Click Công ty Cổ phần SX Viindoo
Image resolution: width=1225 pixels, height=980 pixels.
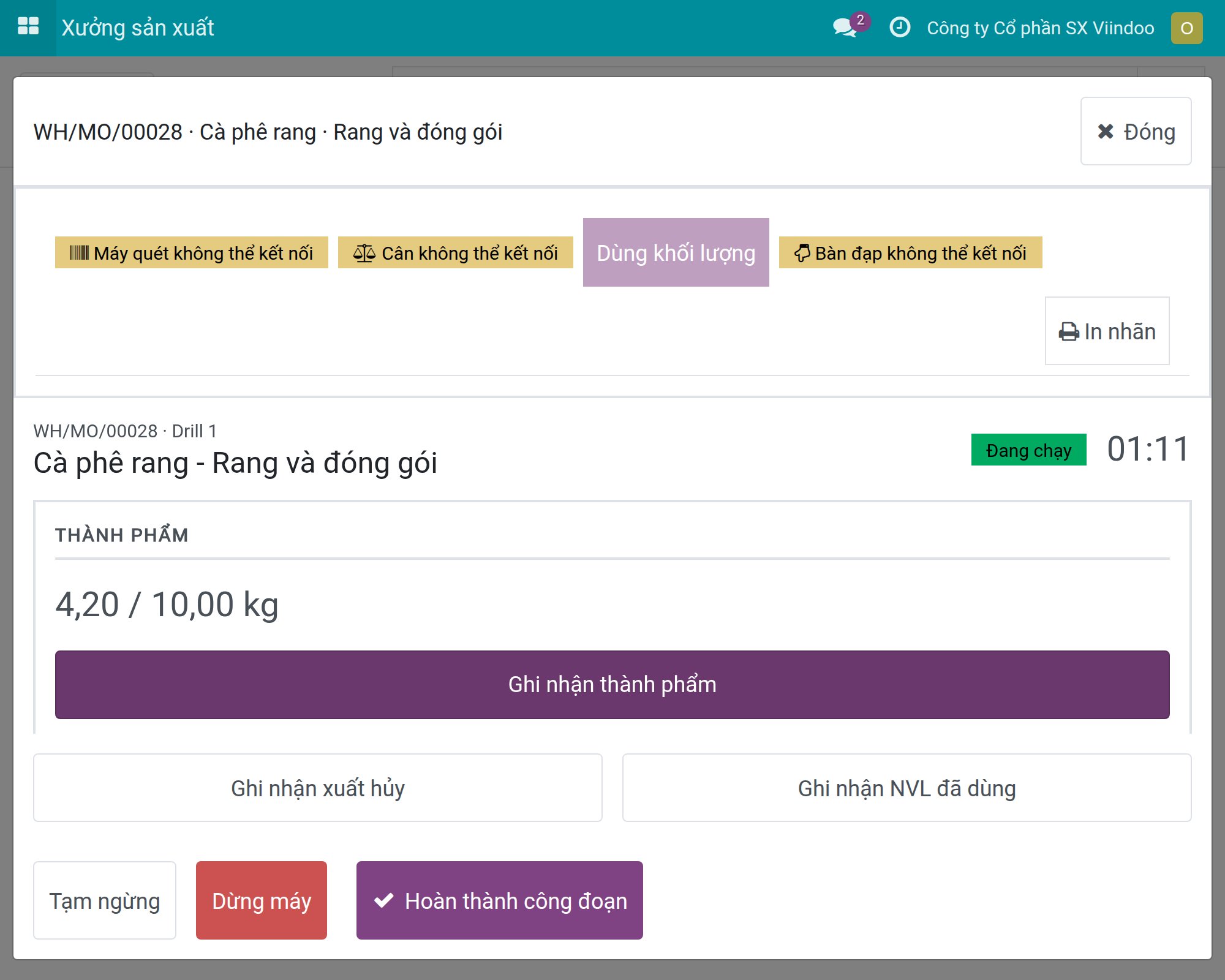pyautogui.click(x=1040, y=28)
